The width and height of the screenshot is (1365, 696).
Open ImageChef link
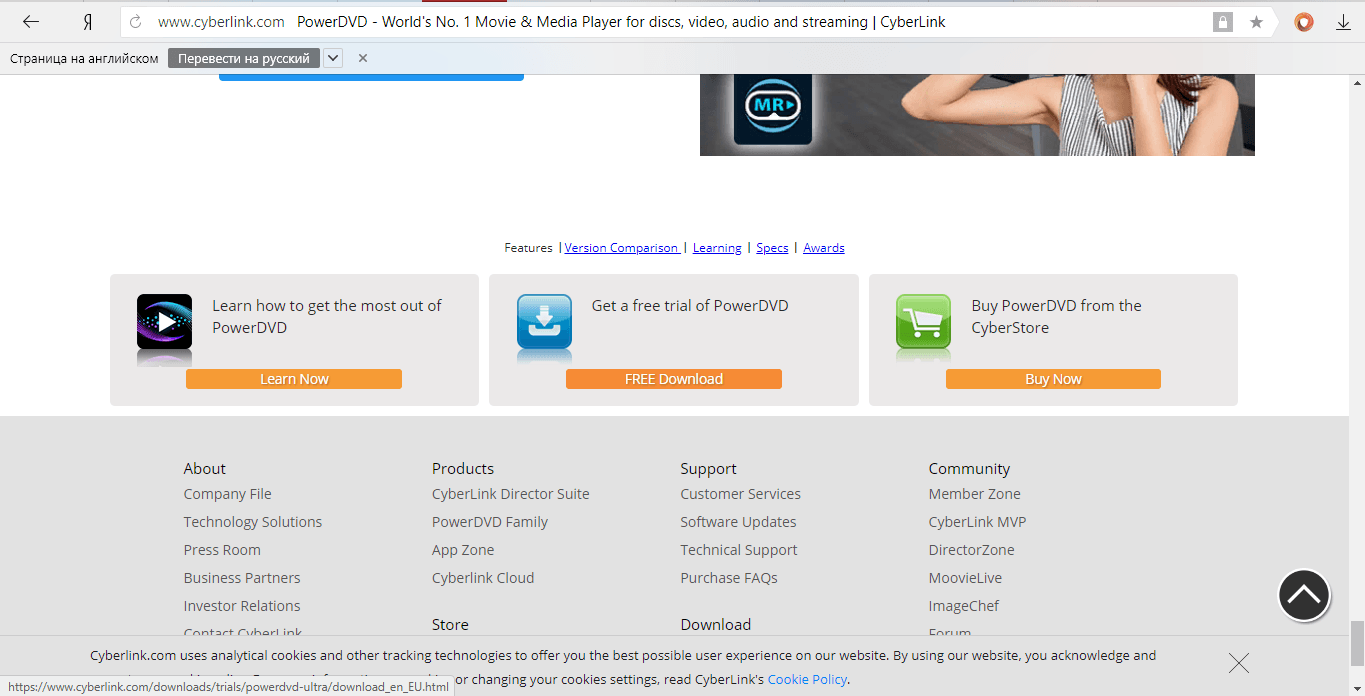pos(964,606)
